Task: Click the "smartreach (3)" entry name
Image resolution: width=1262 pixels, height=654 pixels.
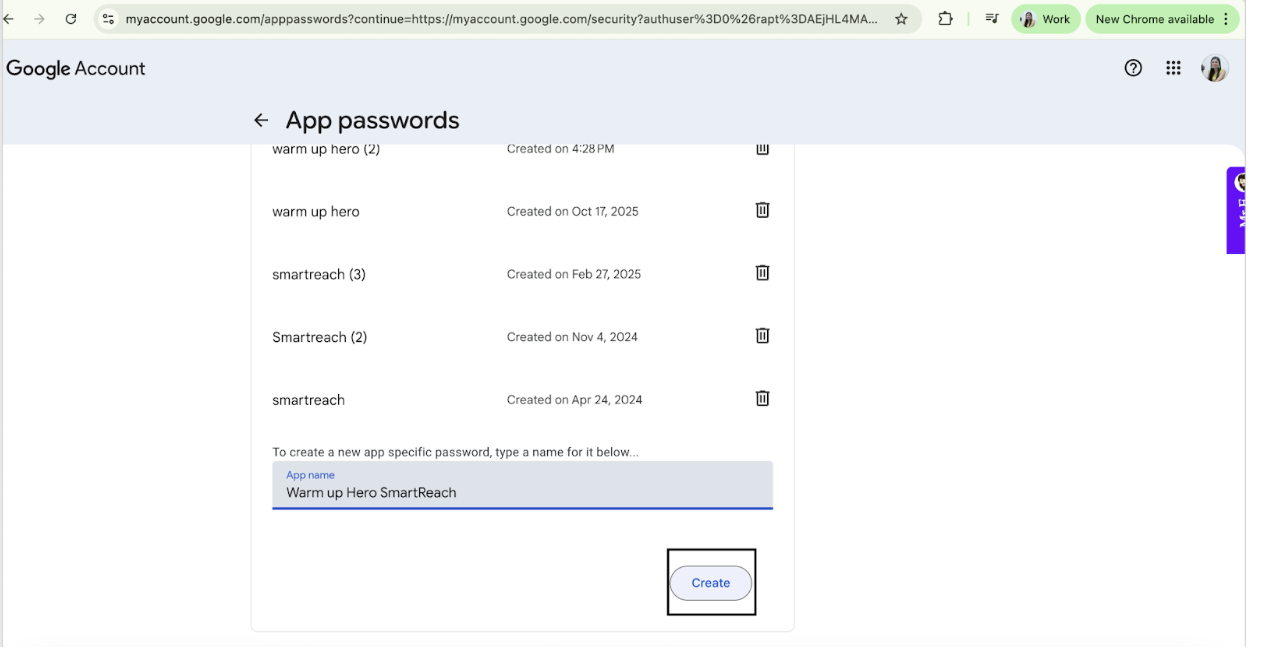Action: tap(319, 274)
